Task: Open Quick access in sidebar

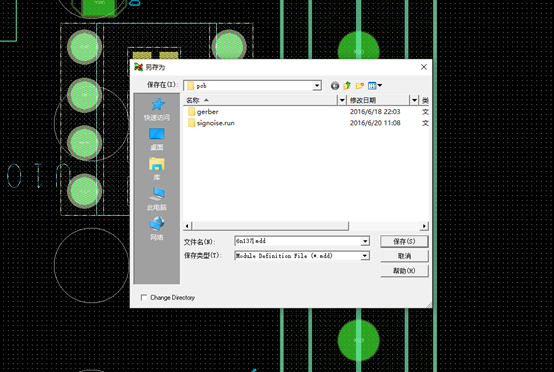Action: pos(157,110)
